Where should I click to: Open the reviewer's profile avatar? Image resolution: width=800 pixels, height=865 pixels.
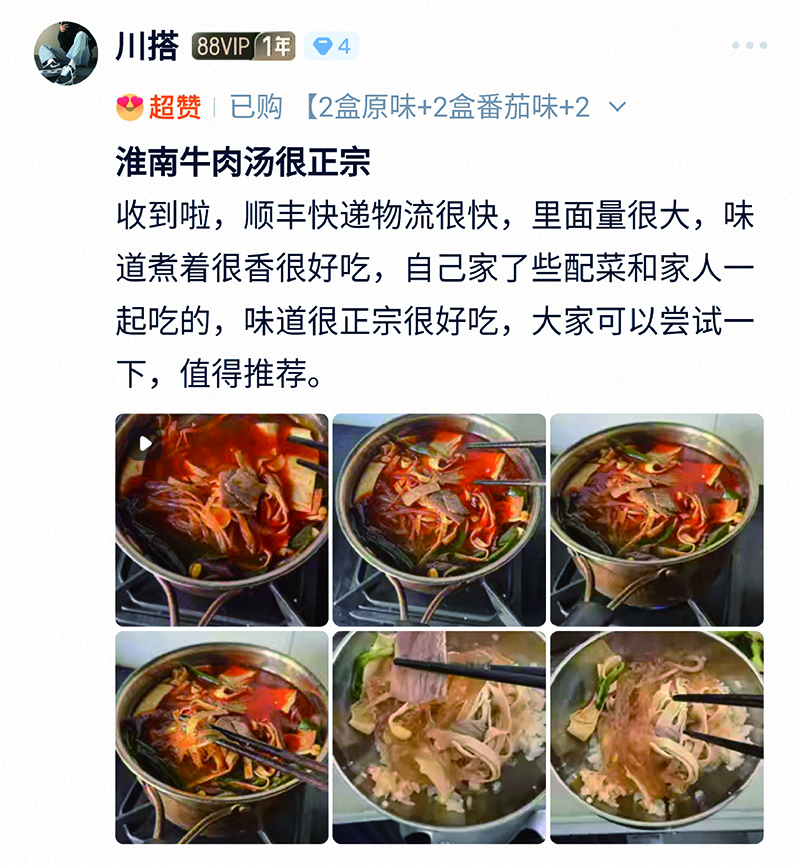click(x=66, y=54)
